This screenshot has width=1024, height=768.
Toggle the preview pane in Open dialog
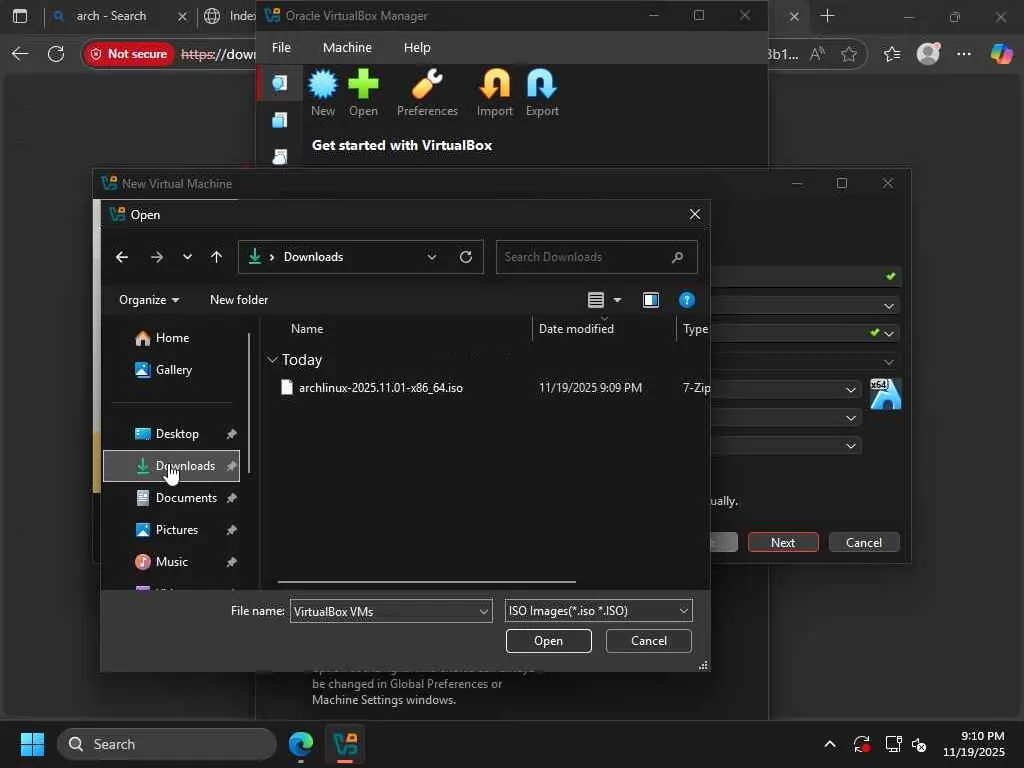point(650,300)
